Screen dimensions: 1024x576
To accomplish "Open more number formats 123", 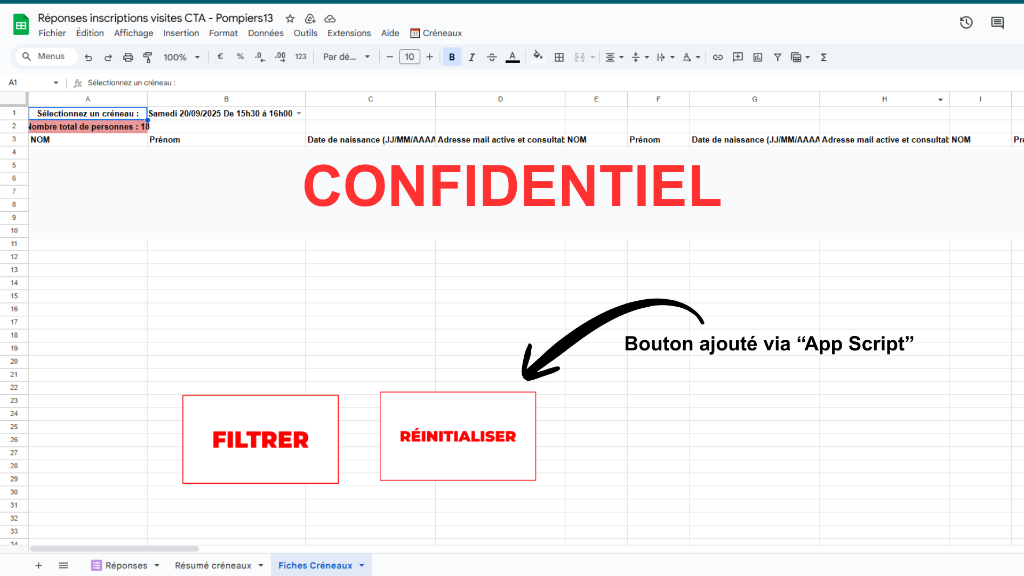I will [x=300, y=57].
